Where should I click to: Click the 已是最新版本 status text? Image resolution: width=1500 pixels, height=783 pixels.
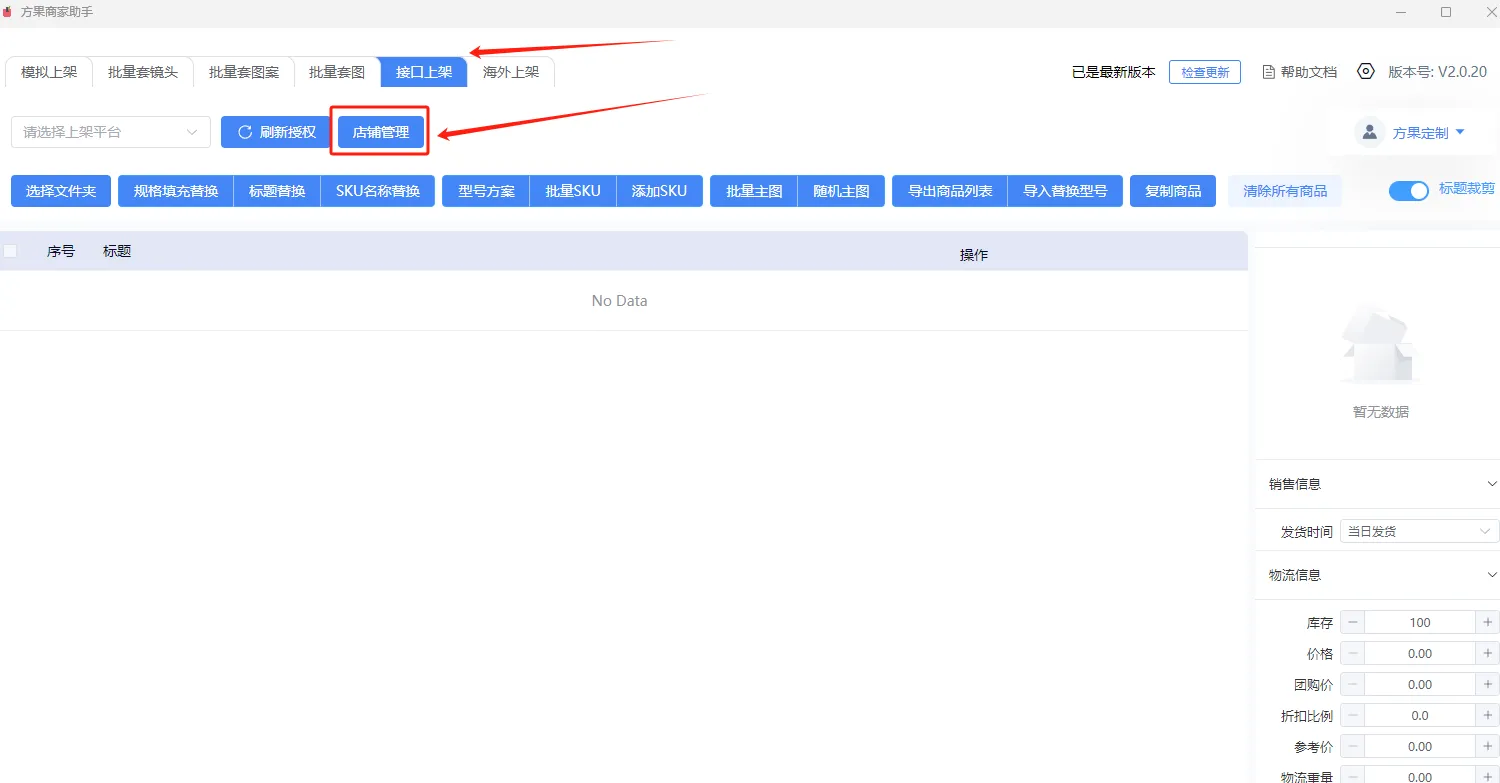pyautogui.click(x=1113, y=72)
